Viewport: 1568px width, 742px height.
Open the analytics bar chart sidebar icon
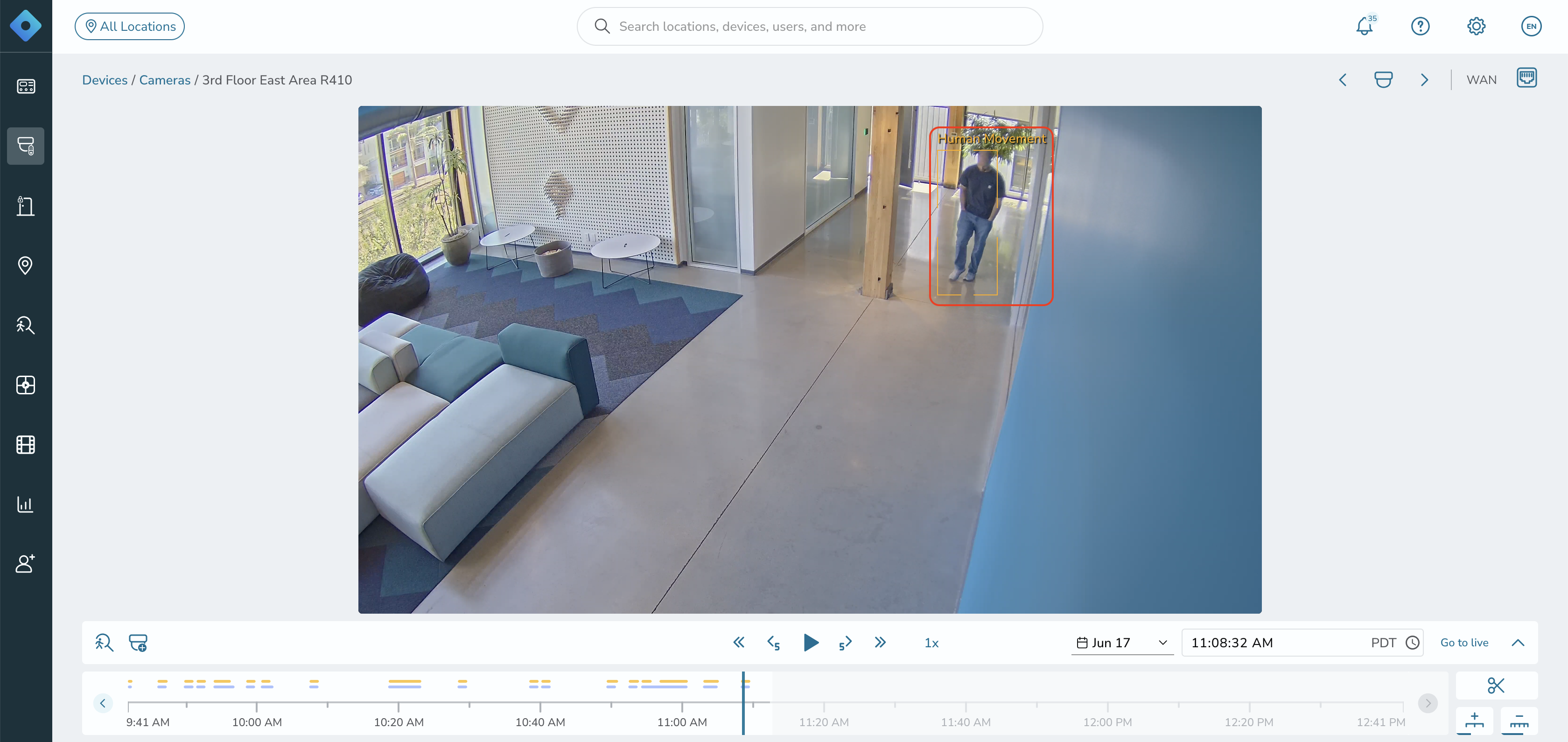26,504
